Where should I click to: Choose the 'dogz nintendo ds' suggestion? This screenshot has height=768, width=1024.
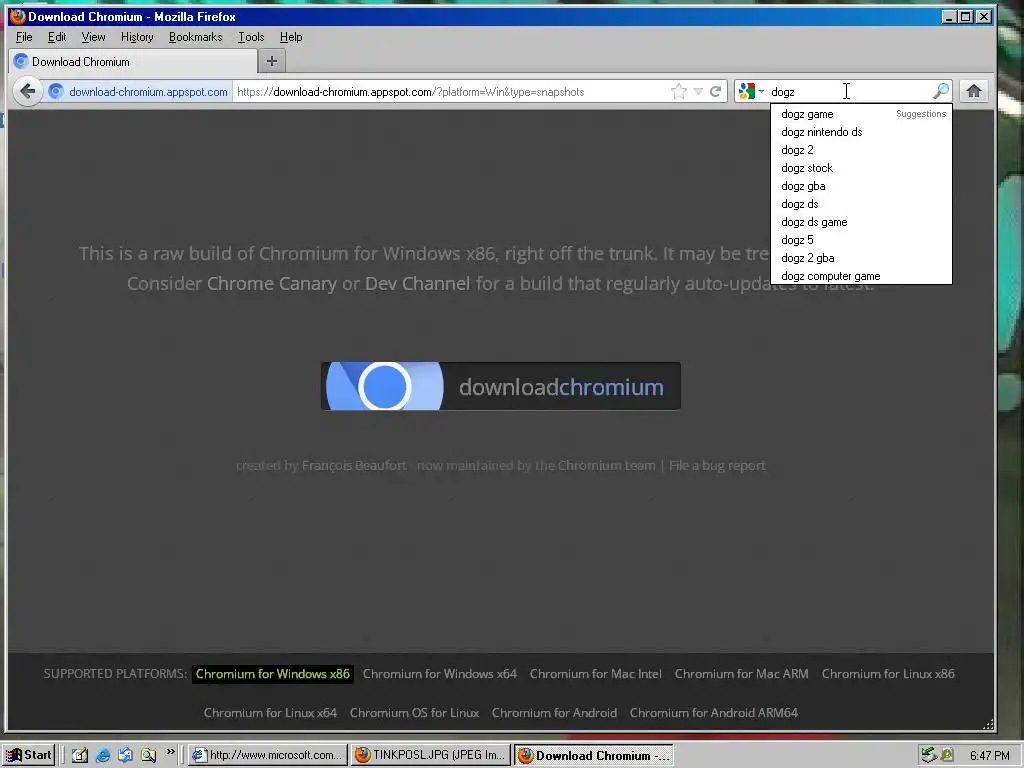tap(861, 132)
